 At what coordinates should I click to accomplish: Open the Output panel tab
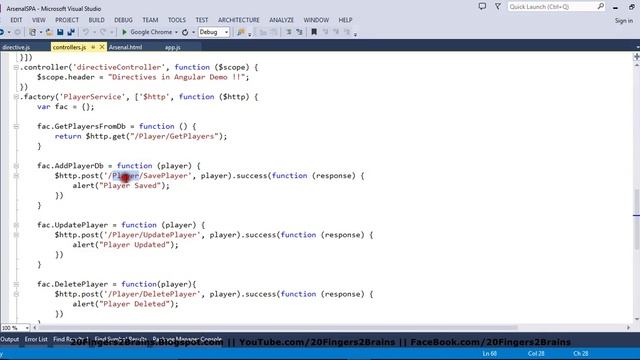pyautogui.click(x=9, y=339)
